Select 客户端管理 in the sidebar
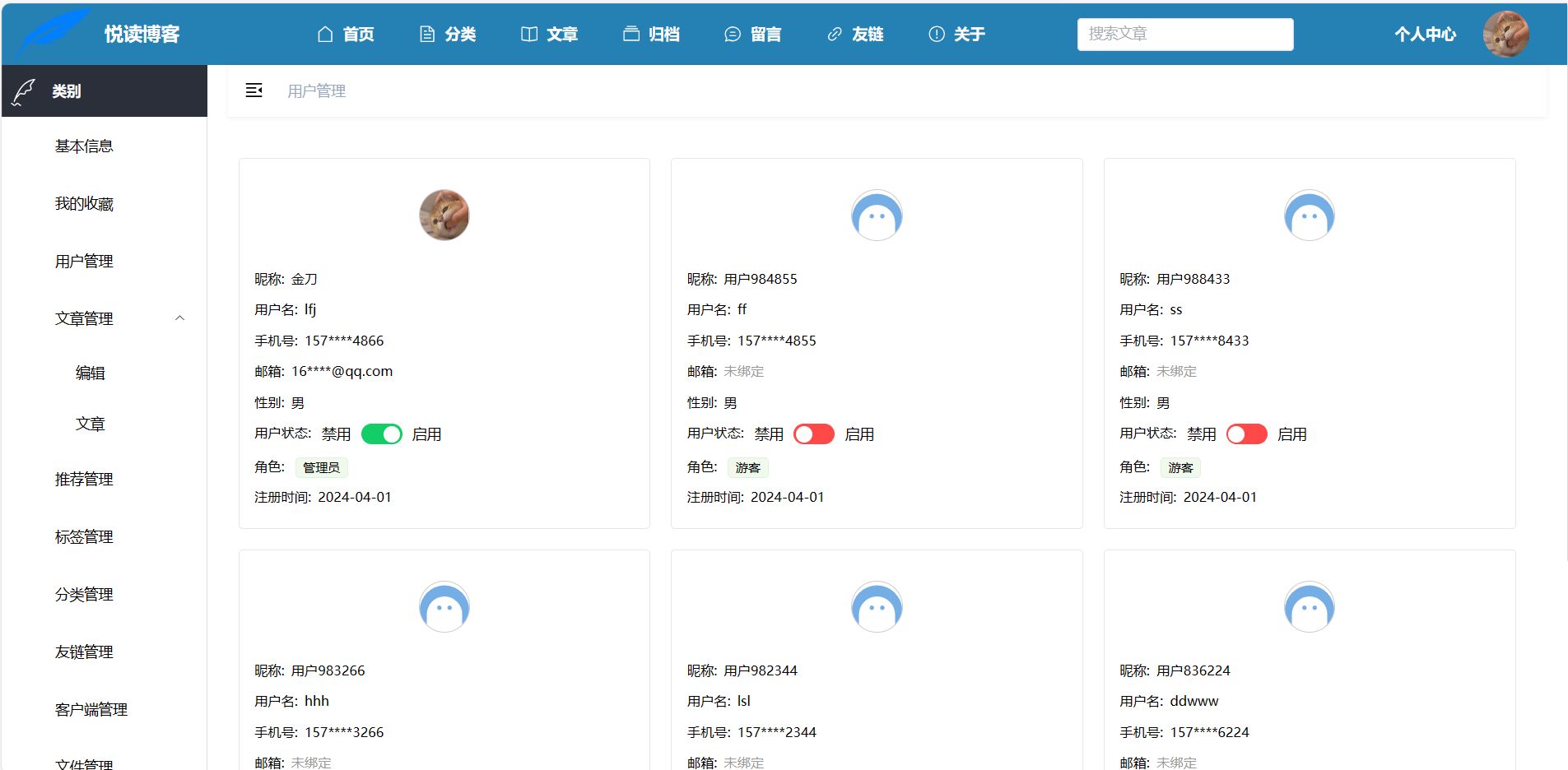Screen dimensions: 1568x770 (x=91, y=709)
